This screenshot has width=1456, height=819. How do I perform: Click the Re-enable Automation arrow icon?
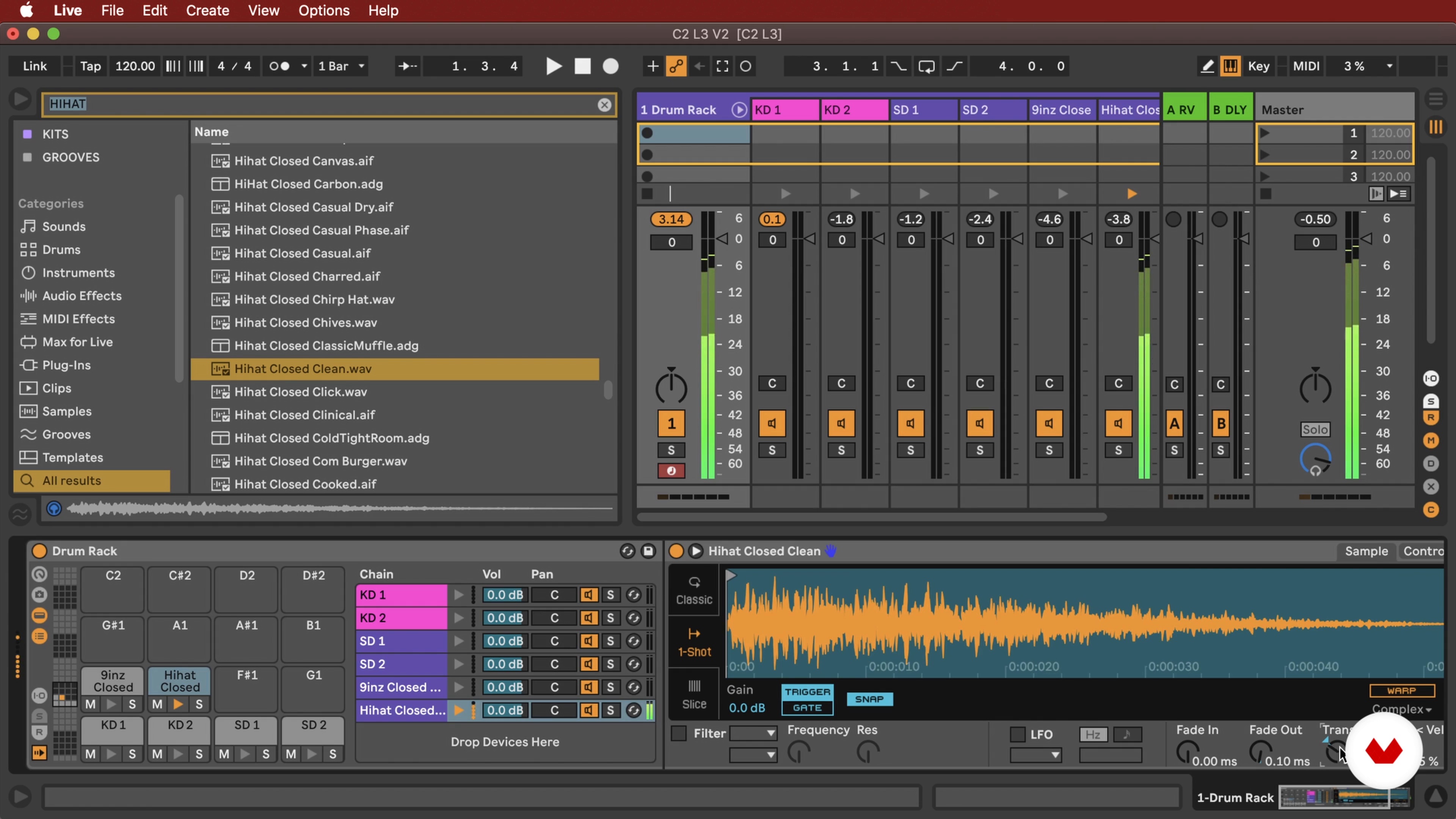pos(699,66)
